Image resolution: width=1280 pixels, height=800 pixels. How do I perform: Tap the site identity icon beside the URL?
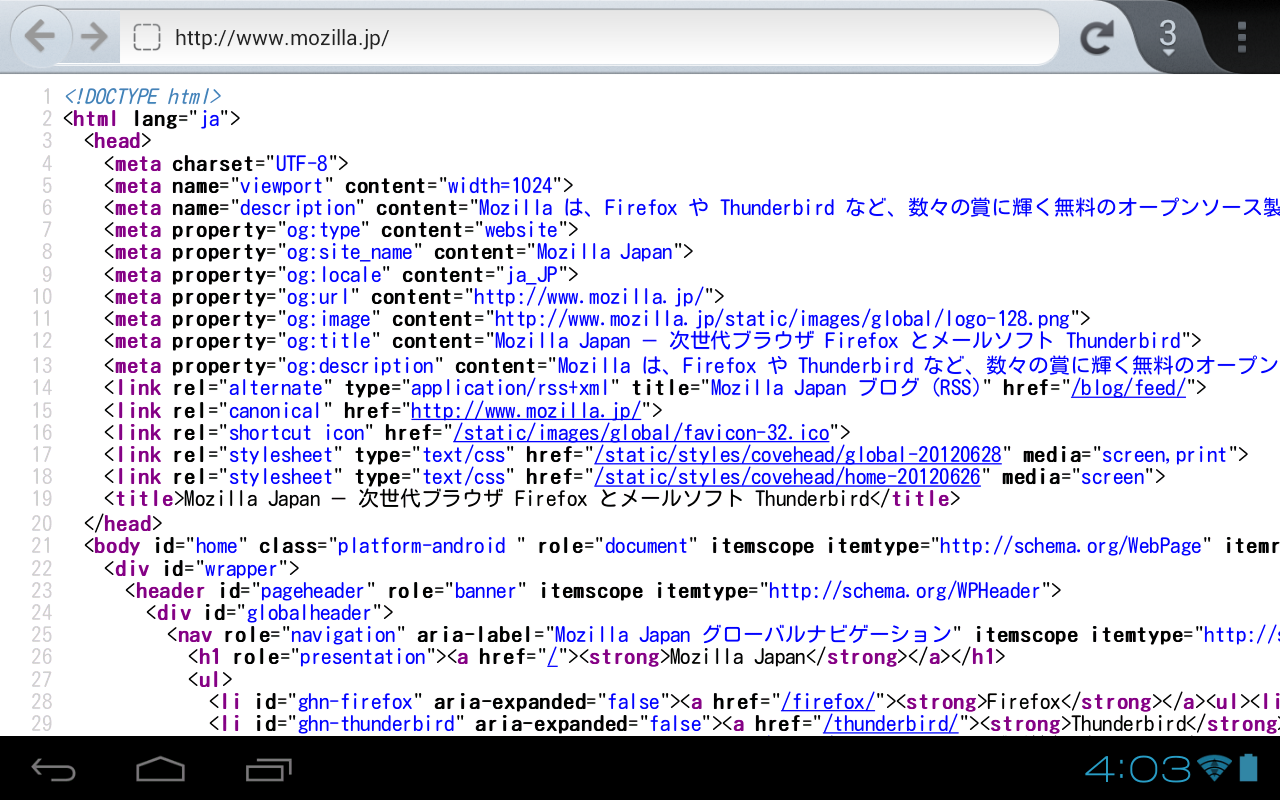147,38
